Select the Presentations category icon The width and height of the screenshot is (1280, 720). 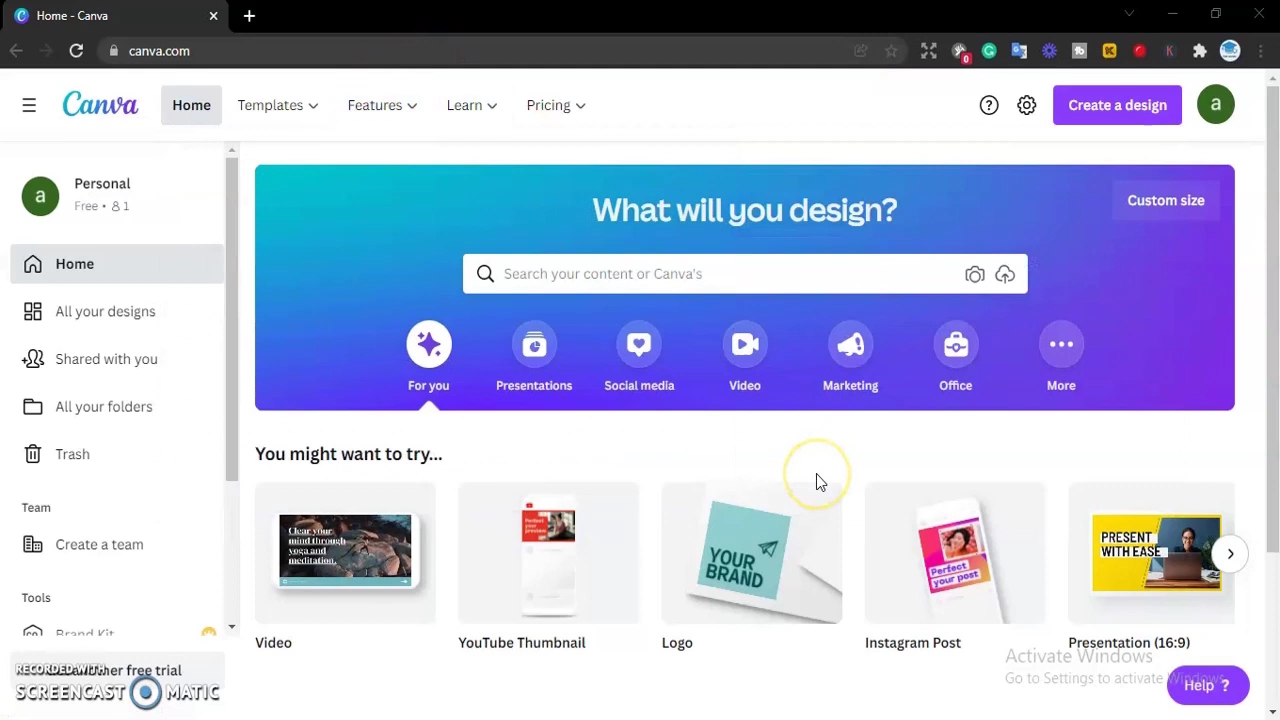pyautogui.click(x=534, y=345)
